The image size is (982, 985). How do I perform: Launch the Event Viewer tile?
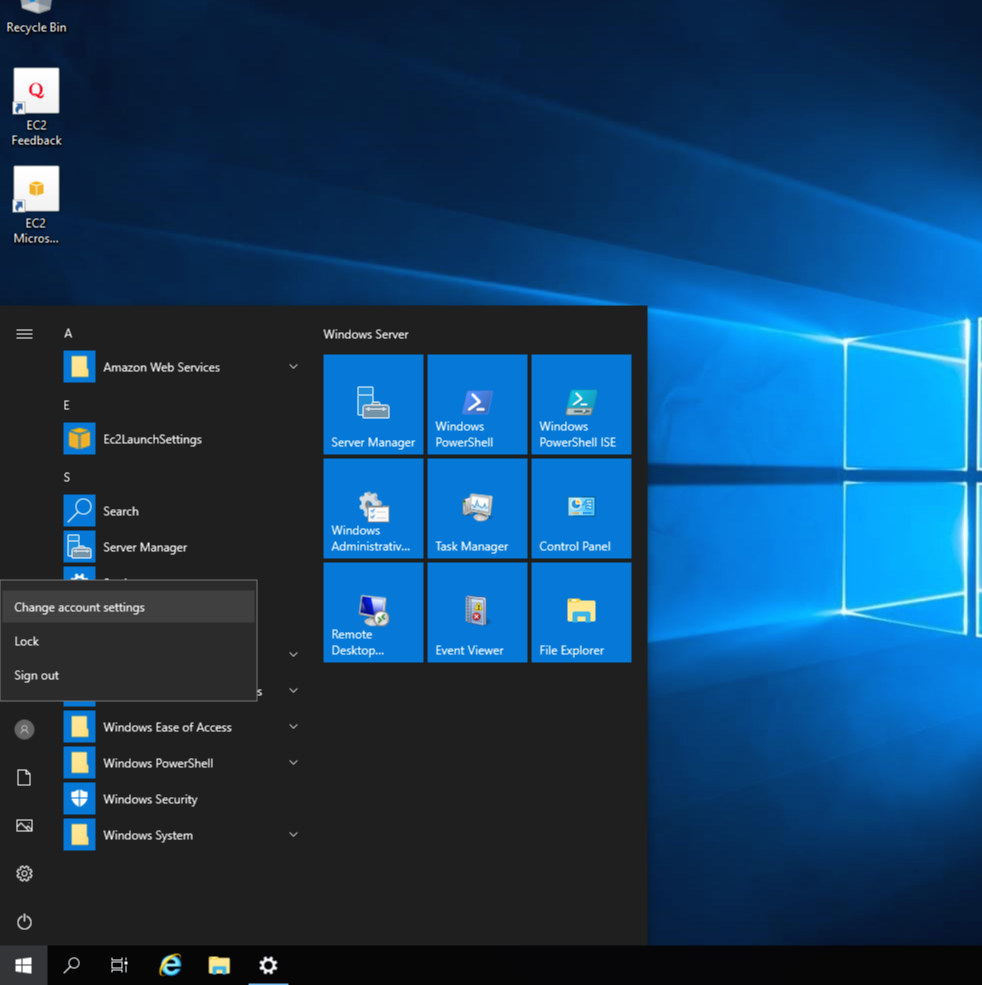(477, 612)
